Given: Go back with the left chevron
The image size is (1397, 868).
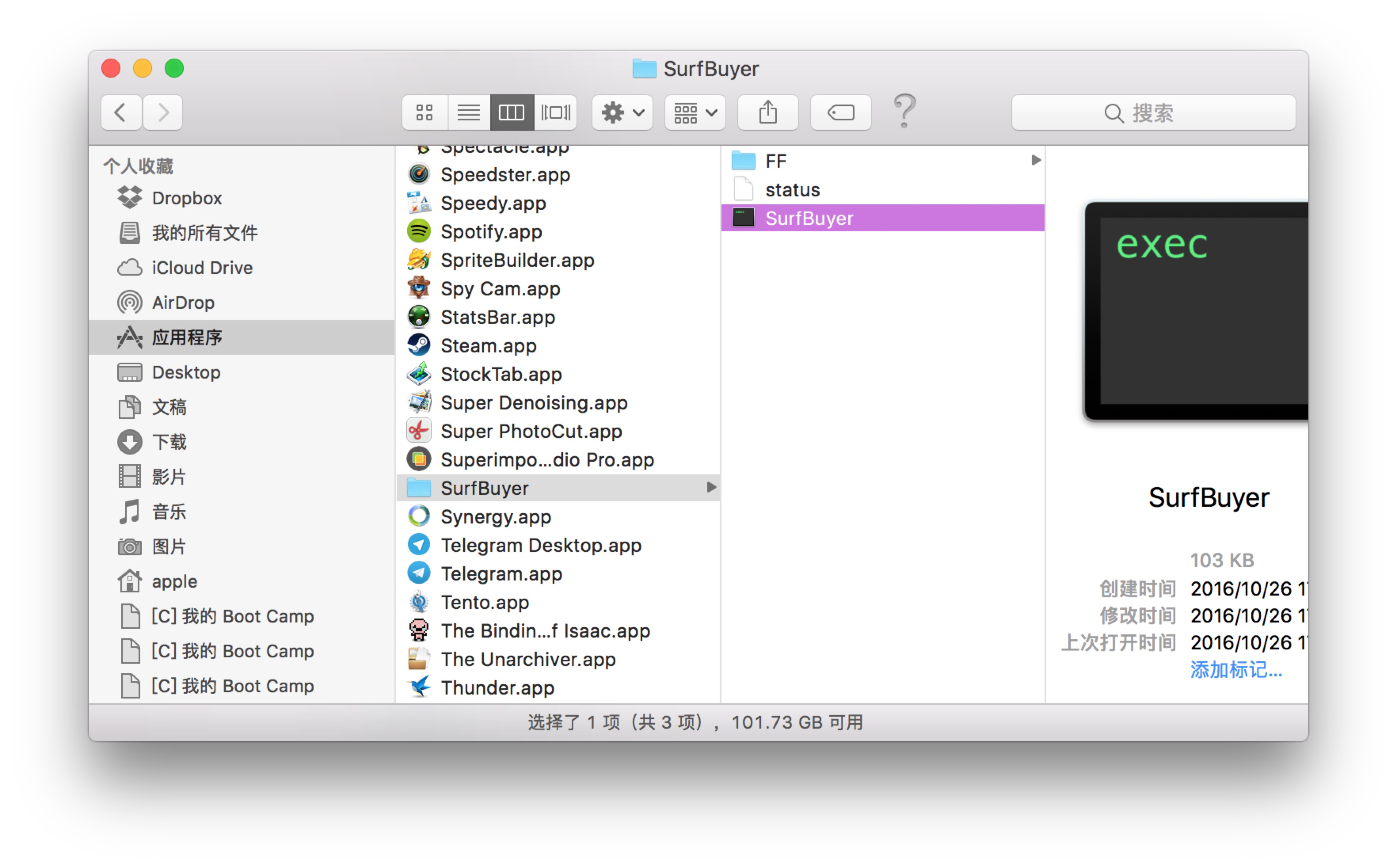Looking at the screenshot, I should coord(120,112).
